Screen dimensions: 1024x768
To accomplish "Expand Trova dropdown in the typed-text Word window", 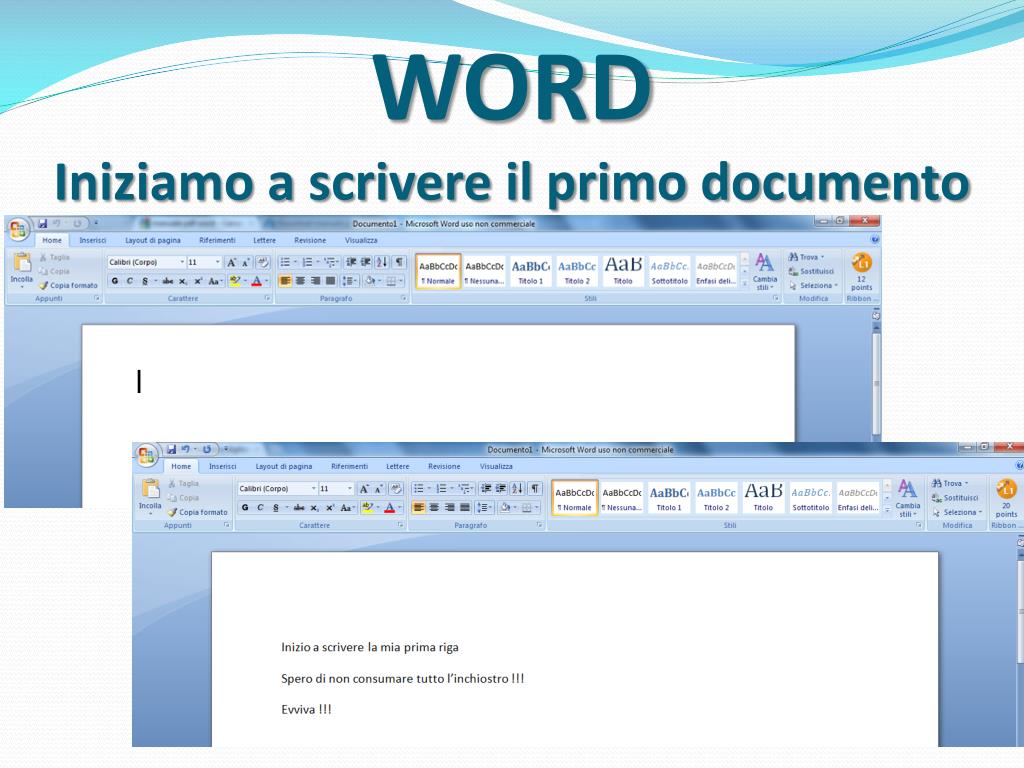I will (x=966, y=483).
